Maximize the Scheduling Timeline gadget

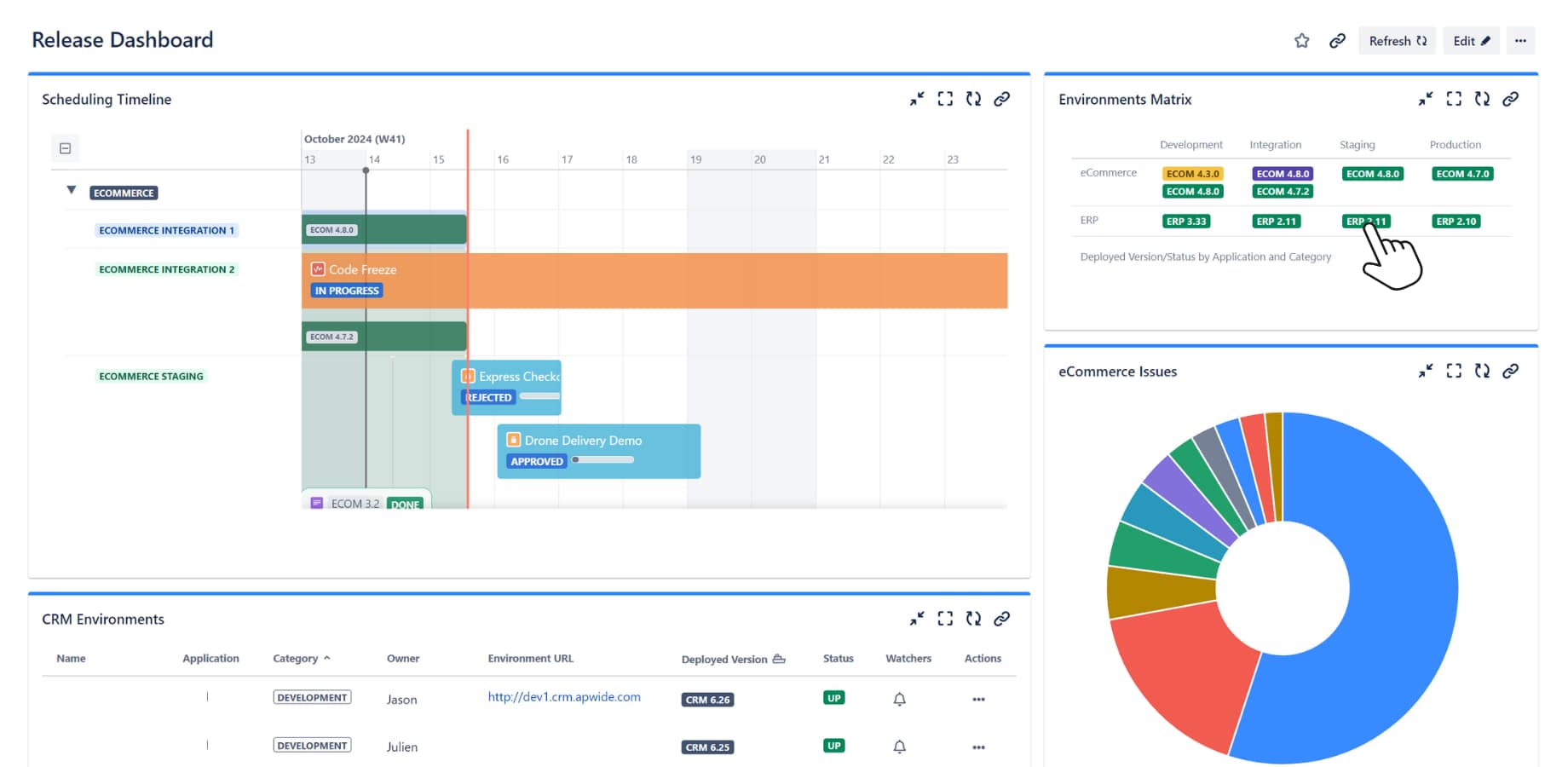[945, 99]
